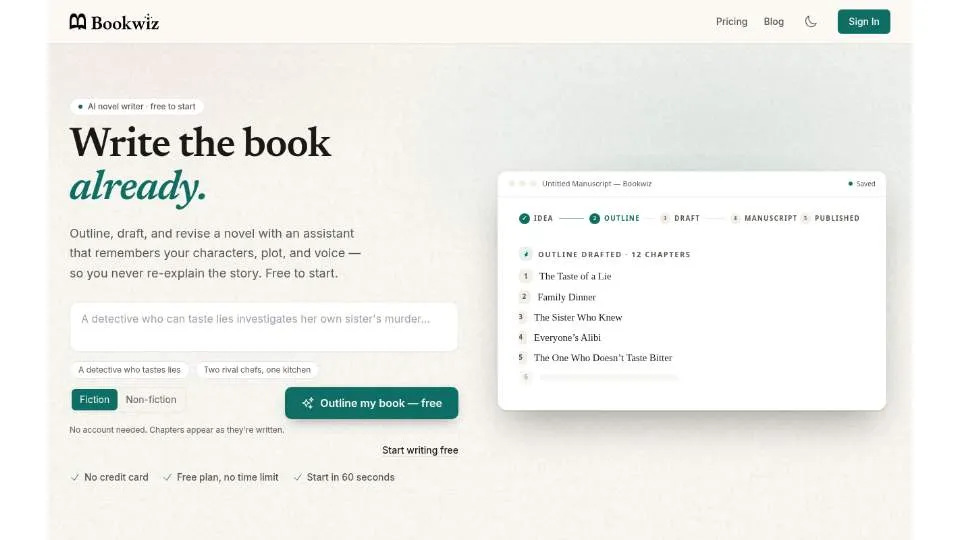
Task: Click the Sign In button
Action: (863, 21)
